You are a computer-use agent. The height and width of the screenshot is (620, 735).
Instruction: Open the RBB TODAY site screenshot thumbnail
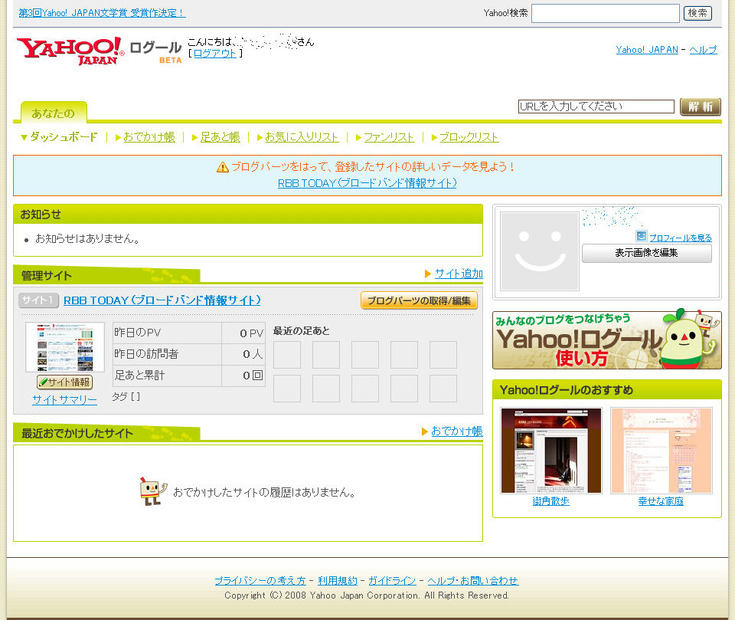point(65,347)
